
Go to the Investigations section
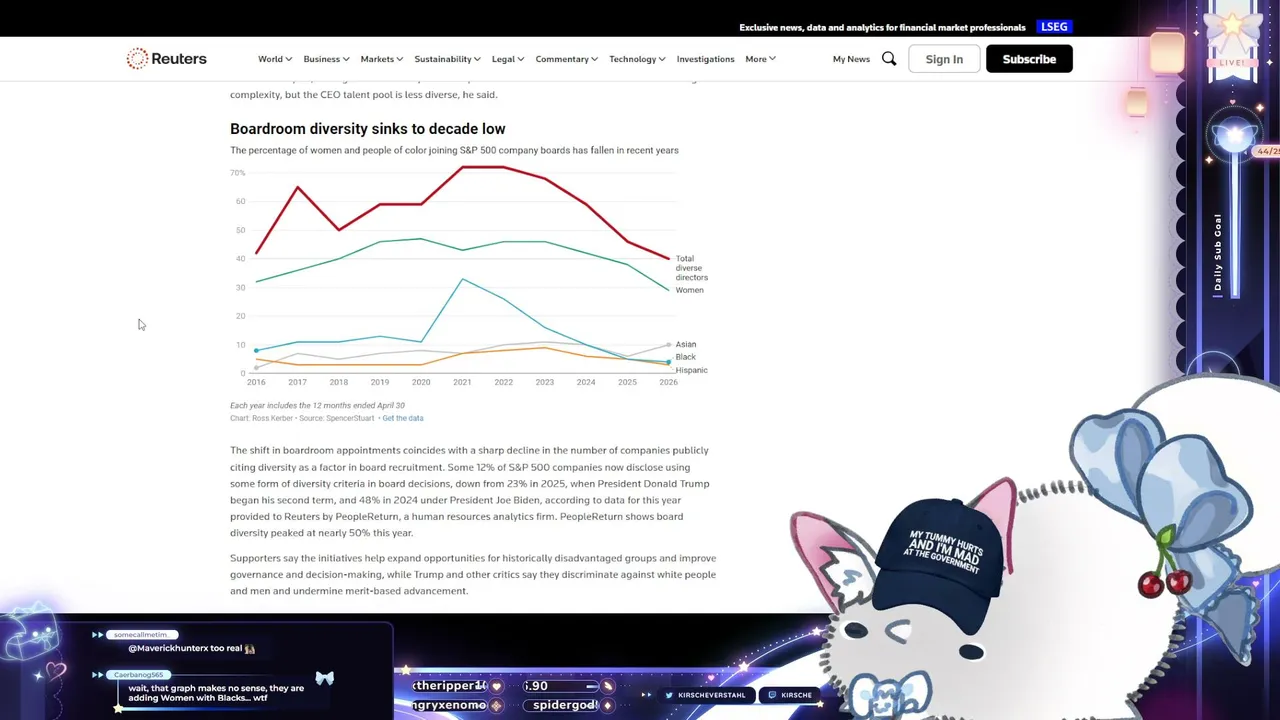[x=705, y=59]
